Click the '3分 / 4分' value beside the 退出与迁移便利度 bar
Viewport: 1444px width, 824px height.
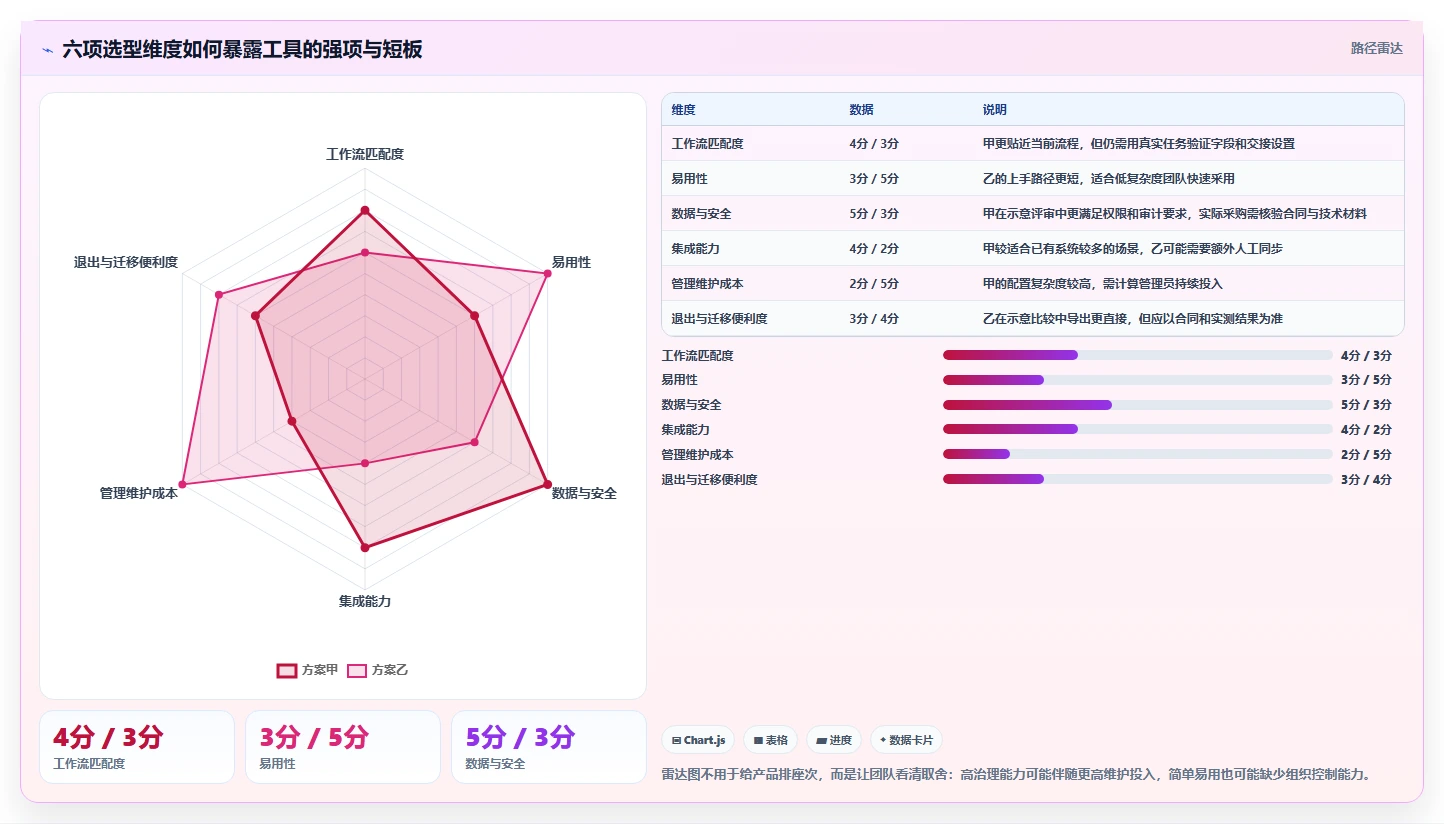click(1366, 479)
